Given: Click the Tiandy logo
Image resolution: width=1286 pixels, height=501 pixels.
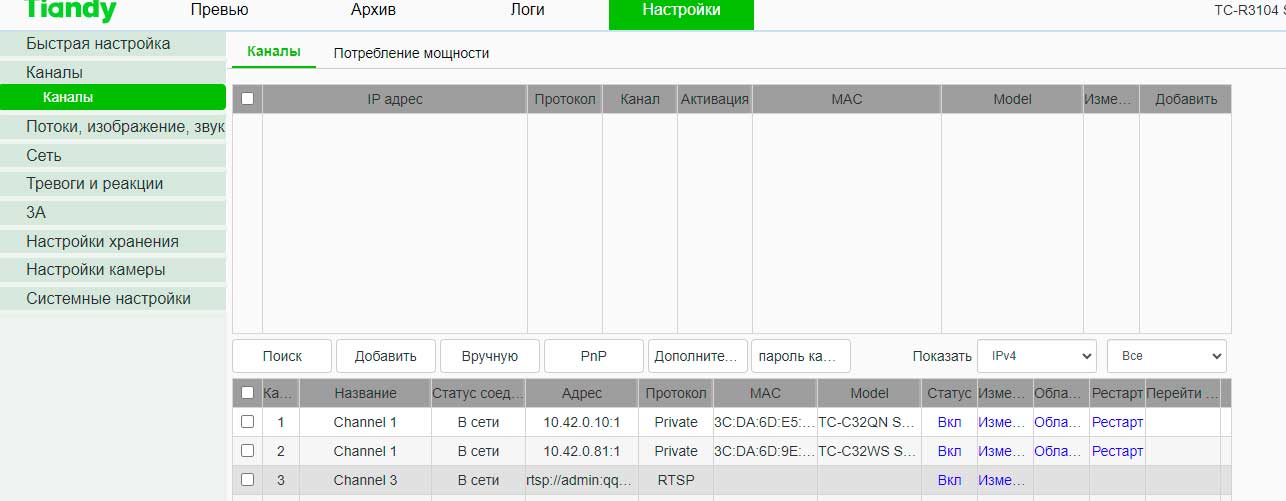Looking at the screenshot, I should [71, 11].
